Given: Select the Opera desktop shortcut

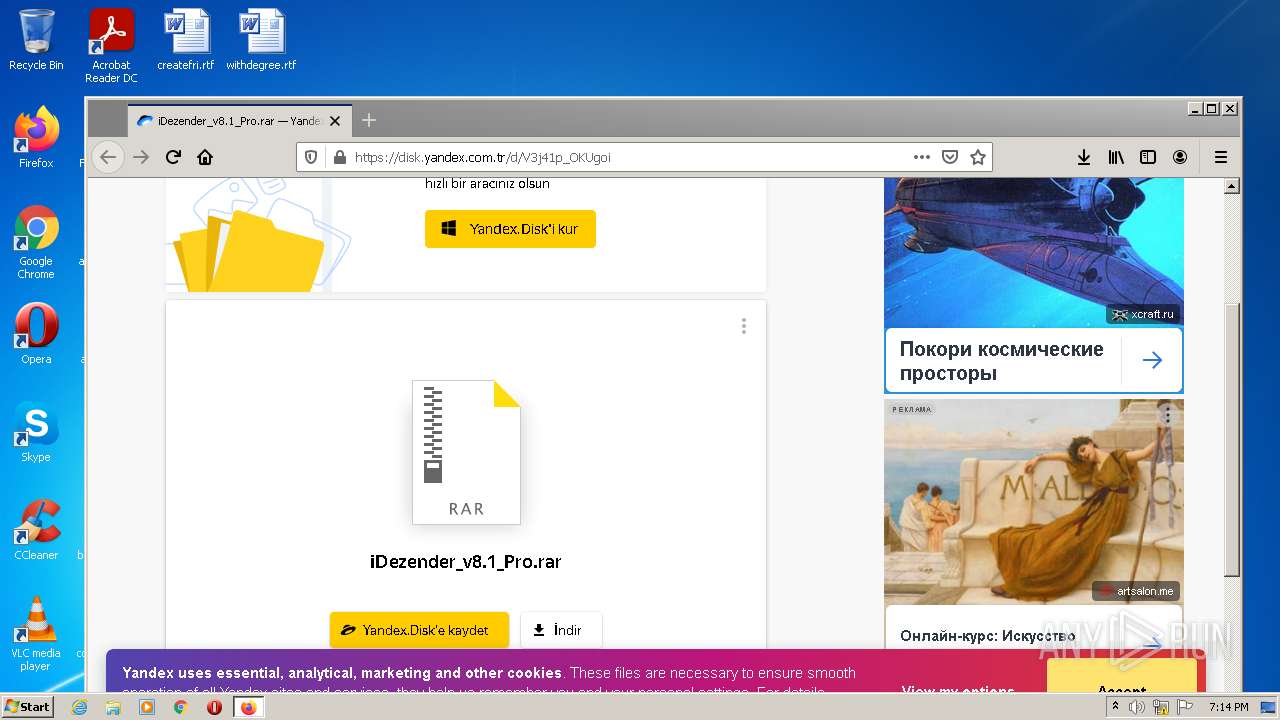Looking at the screenshot, I should coord(36,334).
